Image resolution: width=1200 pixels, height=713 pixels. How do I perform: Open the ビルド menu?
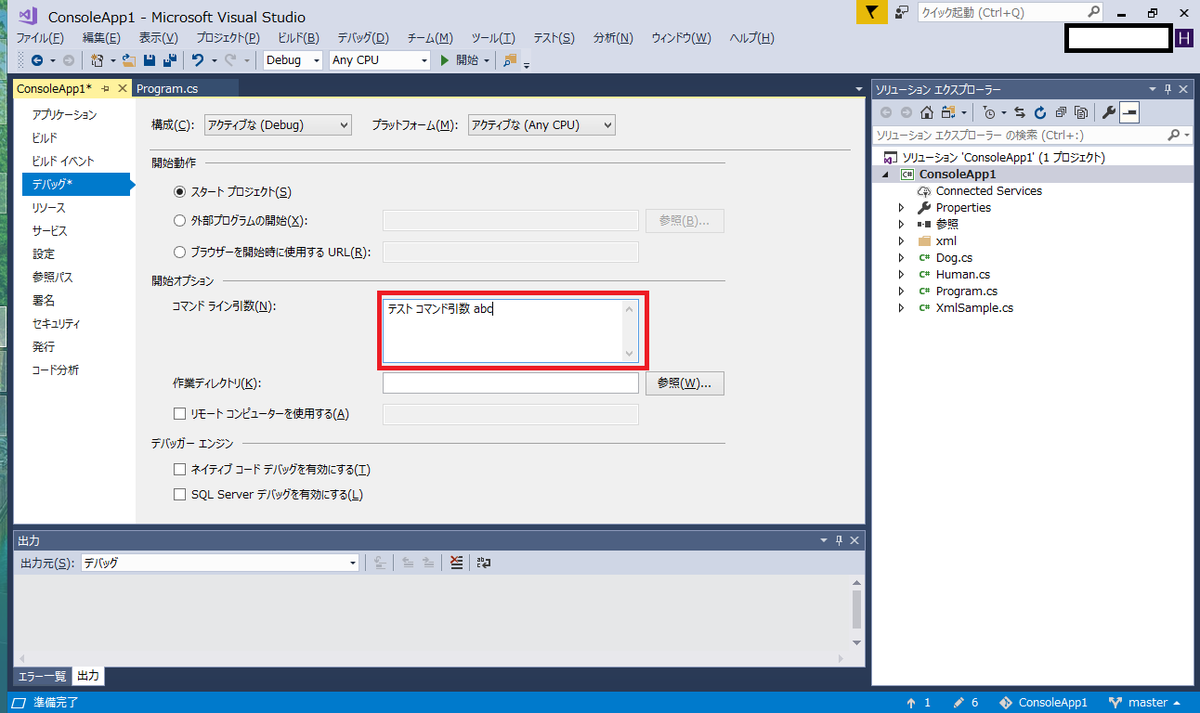pyautogui.click(x=298, y=38)
